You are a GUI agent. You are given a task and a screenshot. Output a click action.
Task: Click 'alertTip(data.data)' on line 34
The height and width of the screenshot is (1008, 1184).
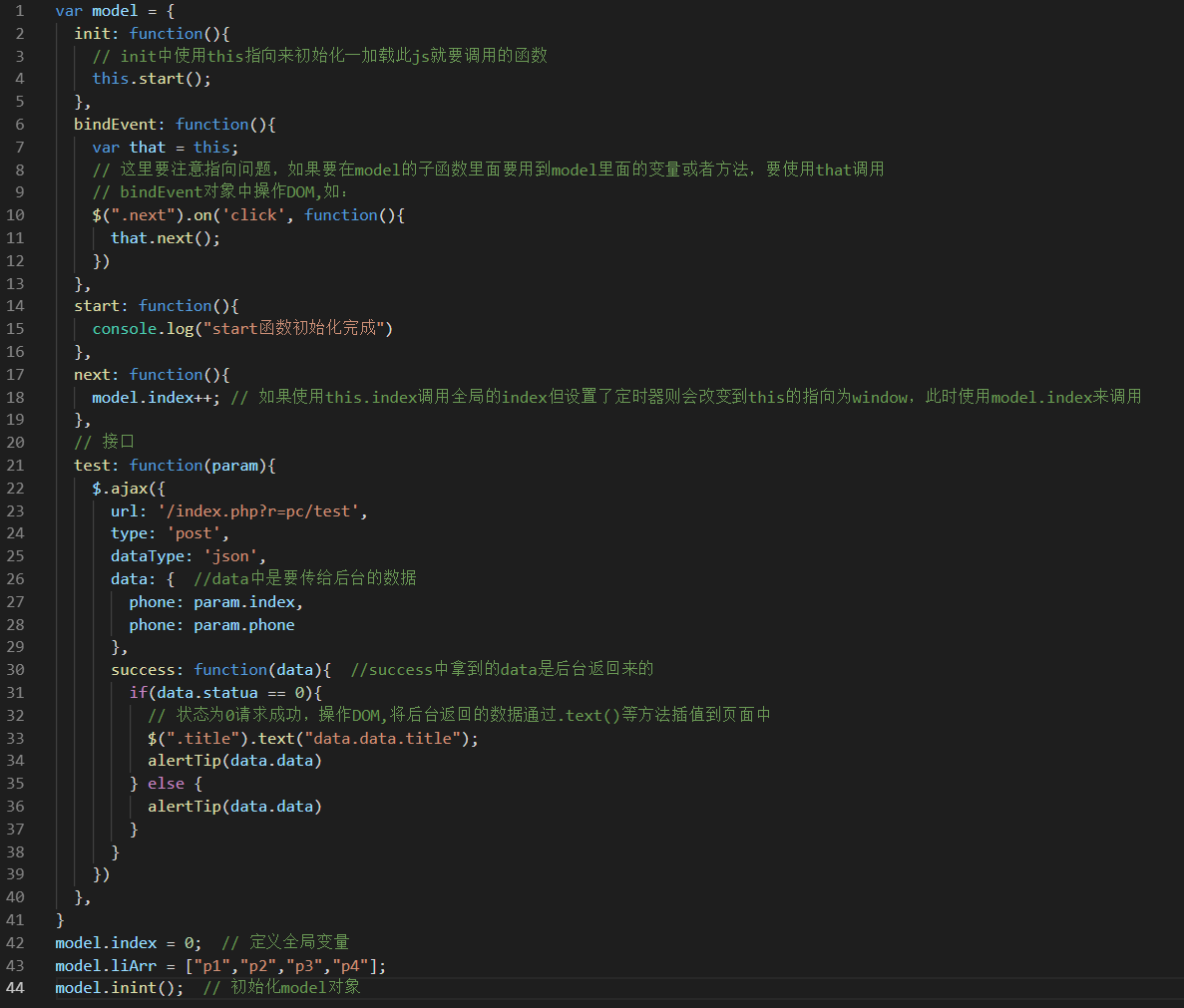point(234,761)
